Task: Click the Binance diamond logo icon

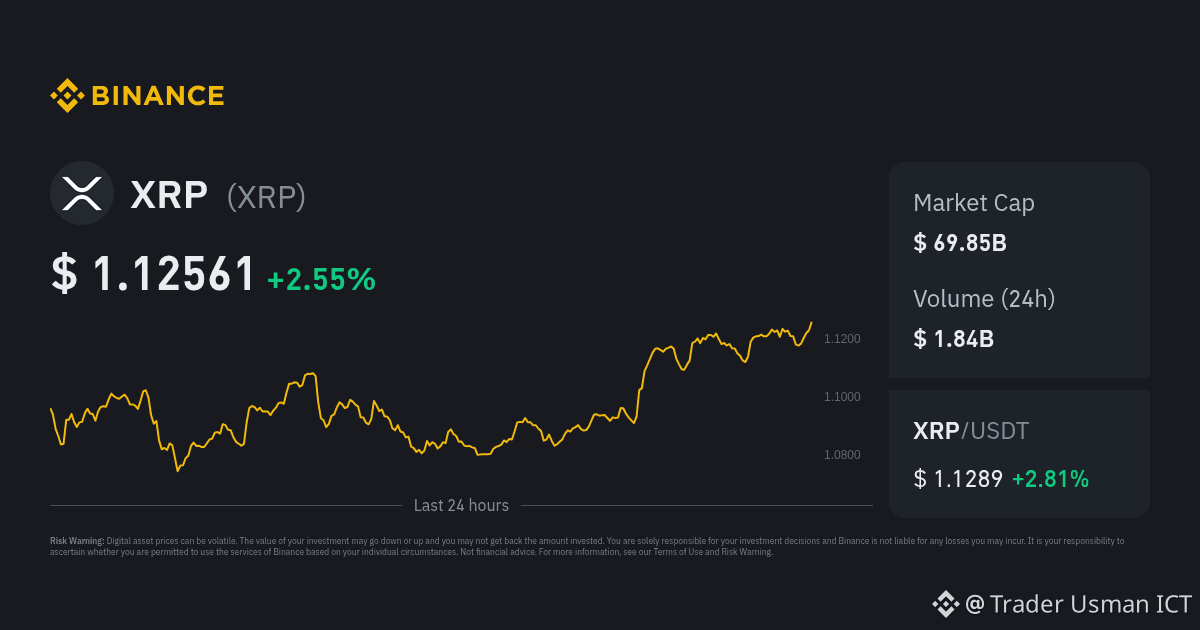Action: tap(67, 96)
